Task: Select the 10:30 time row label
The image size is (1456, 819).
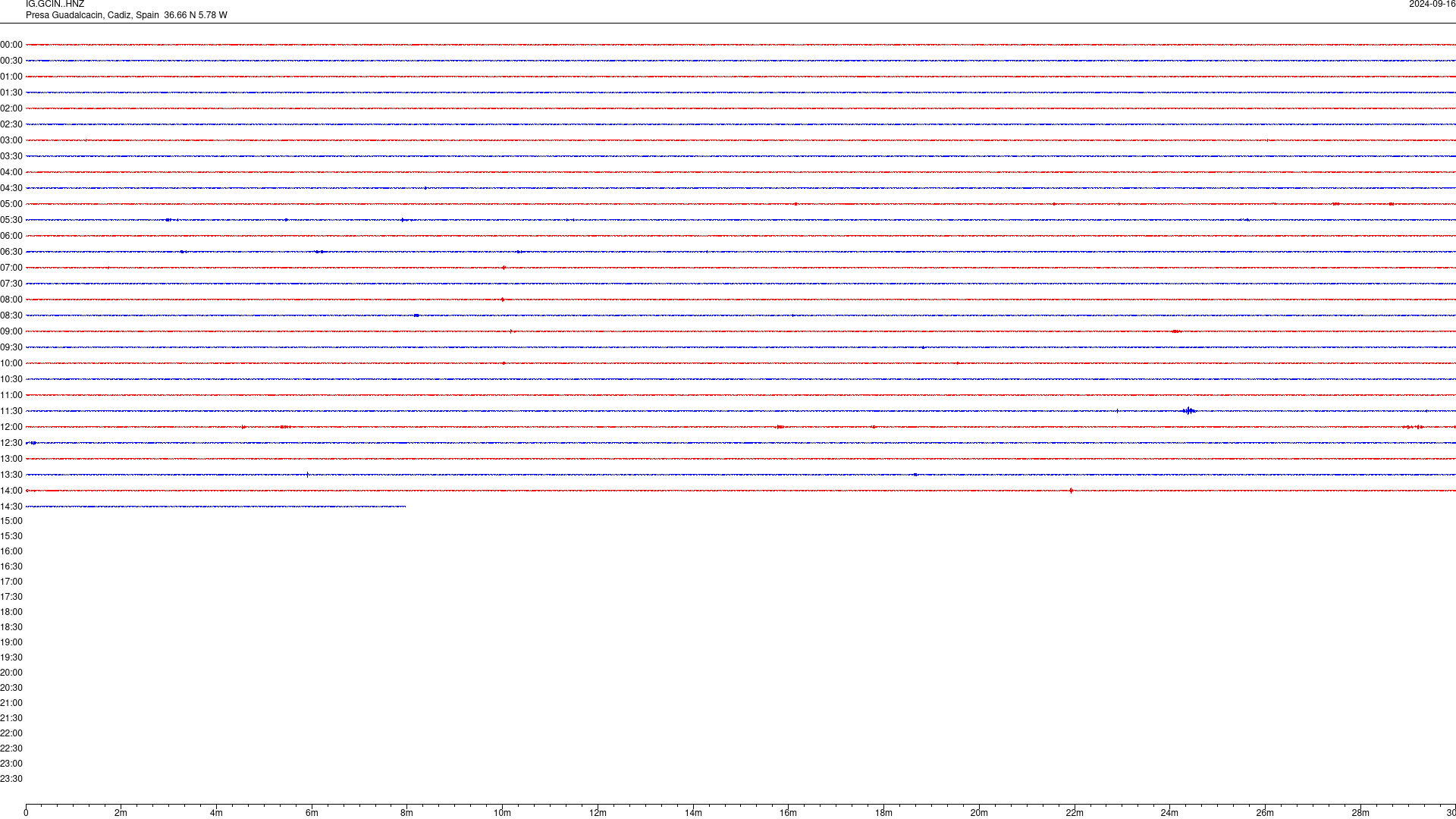Action: click(11, 379)
